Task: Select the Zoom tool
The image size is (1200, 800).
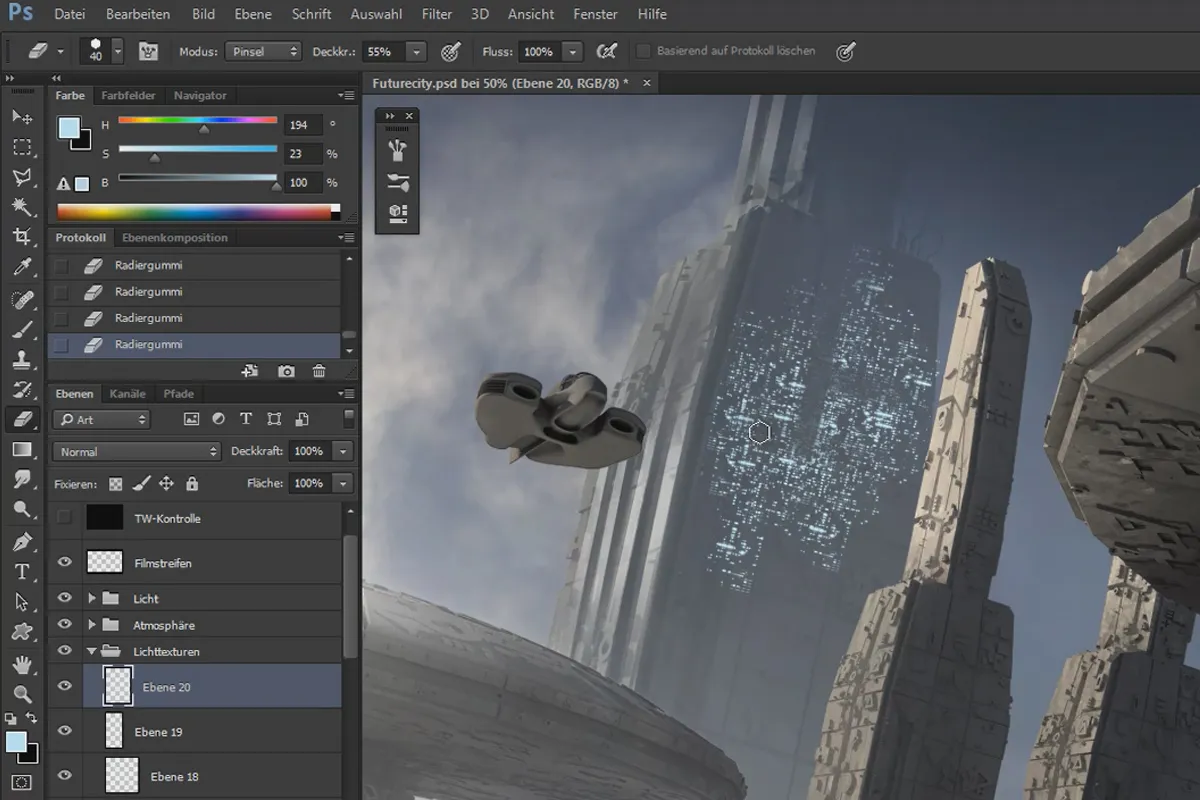Action: 21,694
